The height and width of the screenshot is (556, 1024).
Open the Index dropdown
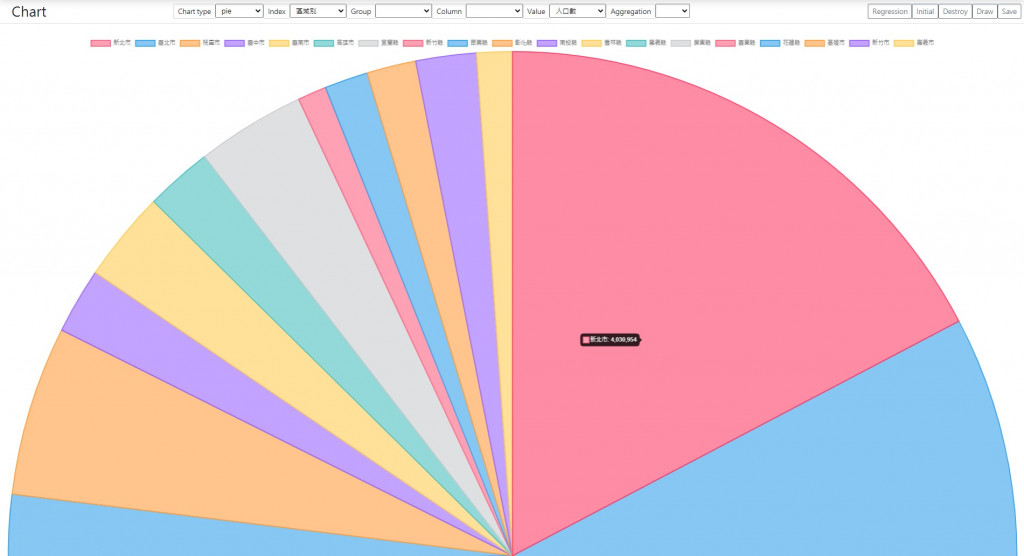[317, 11]
